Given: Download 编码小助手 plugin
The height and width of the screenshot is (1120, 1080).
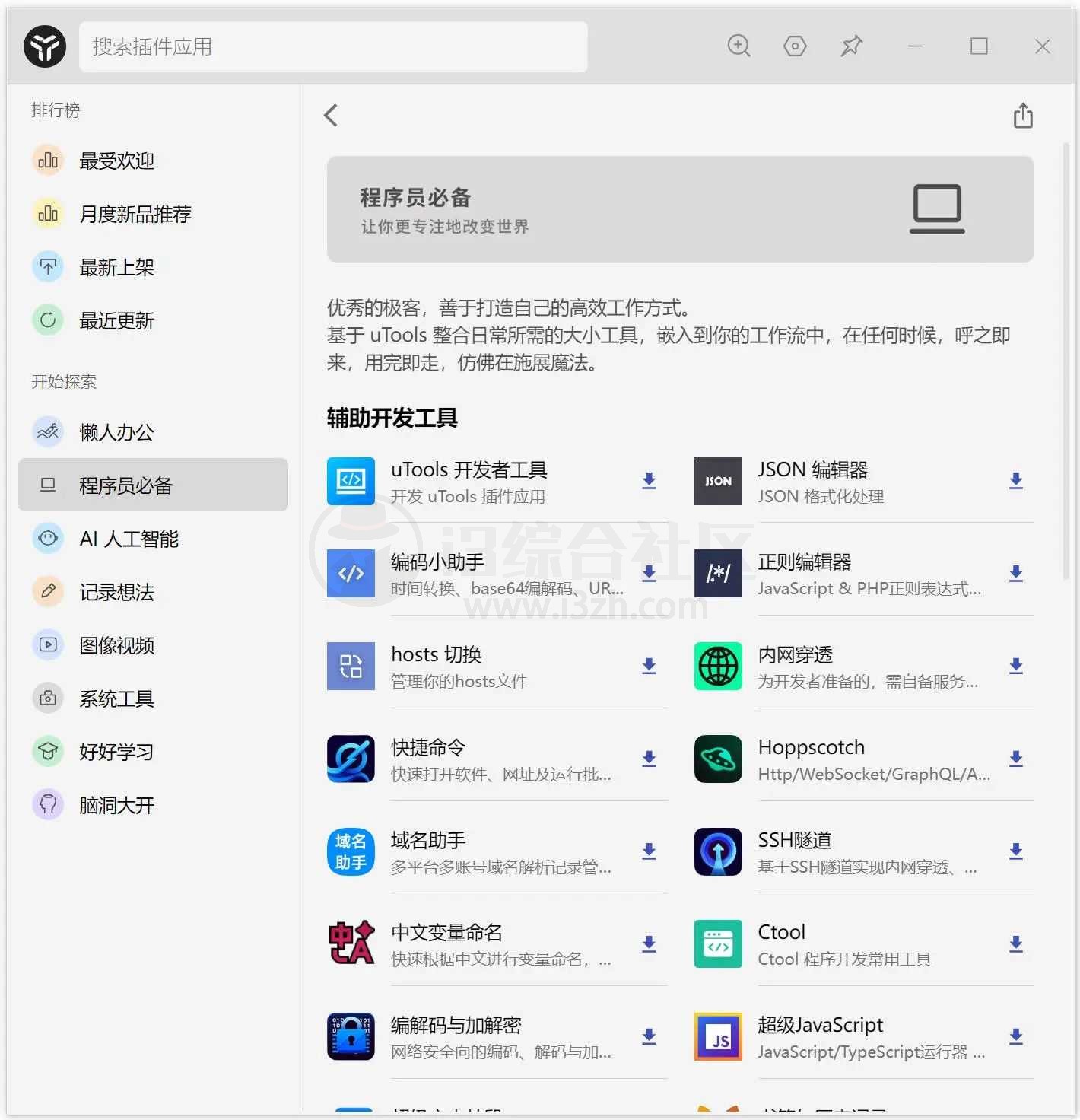Looking at the screenshot, I should click(x=649, y=574).
